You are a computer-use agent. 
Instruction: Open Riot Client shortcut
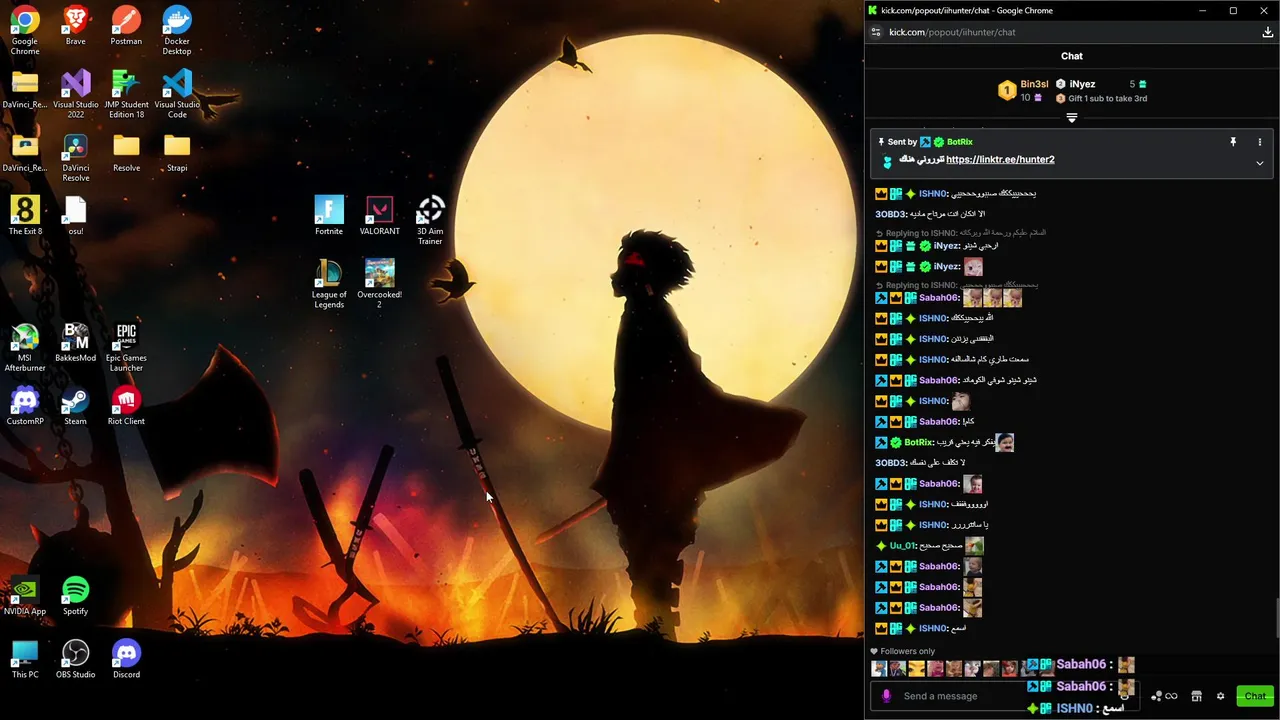[126, 406]
